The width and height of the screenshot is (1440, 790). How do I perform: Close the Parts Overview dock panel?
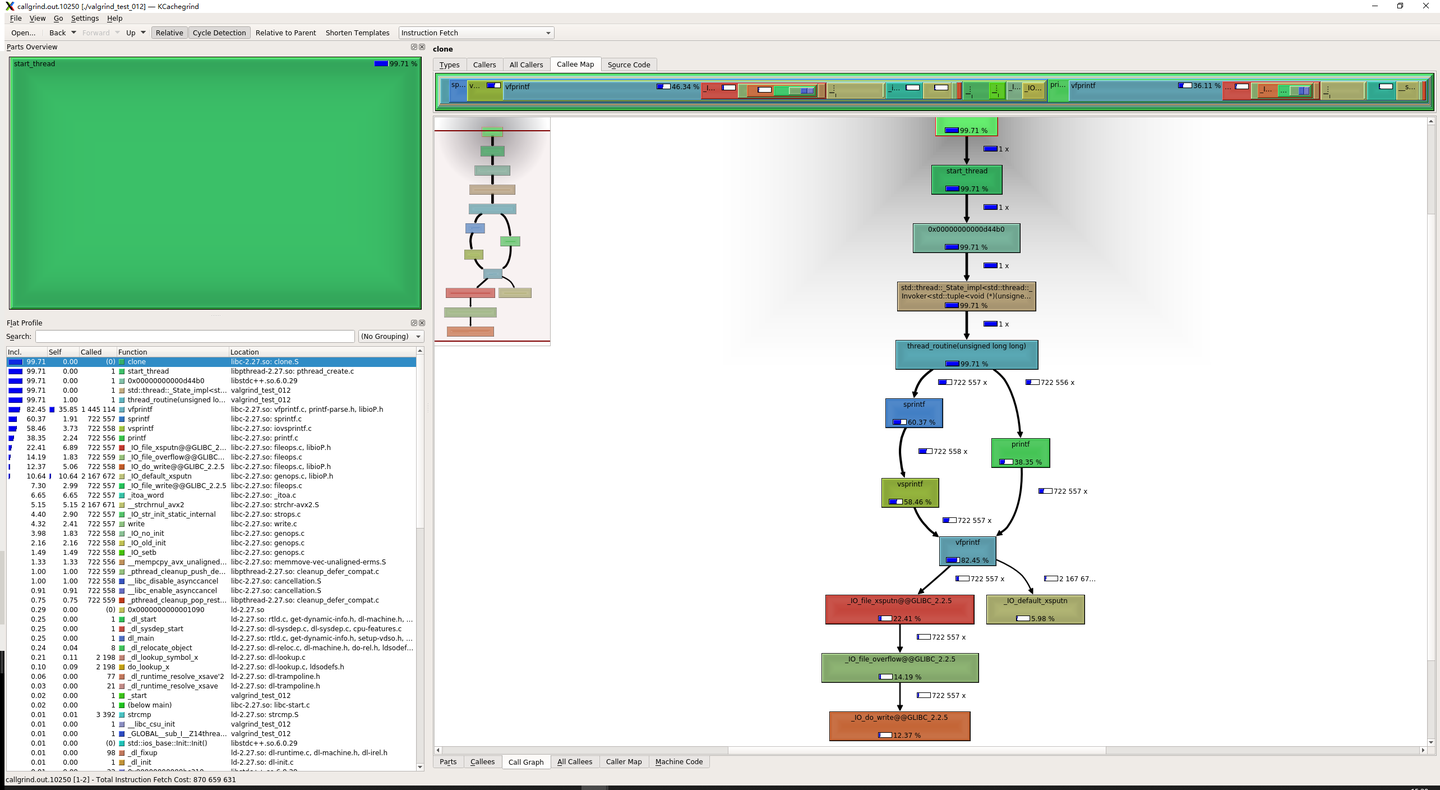[421, 47]
